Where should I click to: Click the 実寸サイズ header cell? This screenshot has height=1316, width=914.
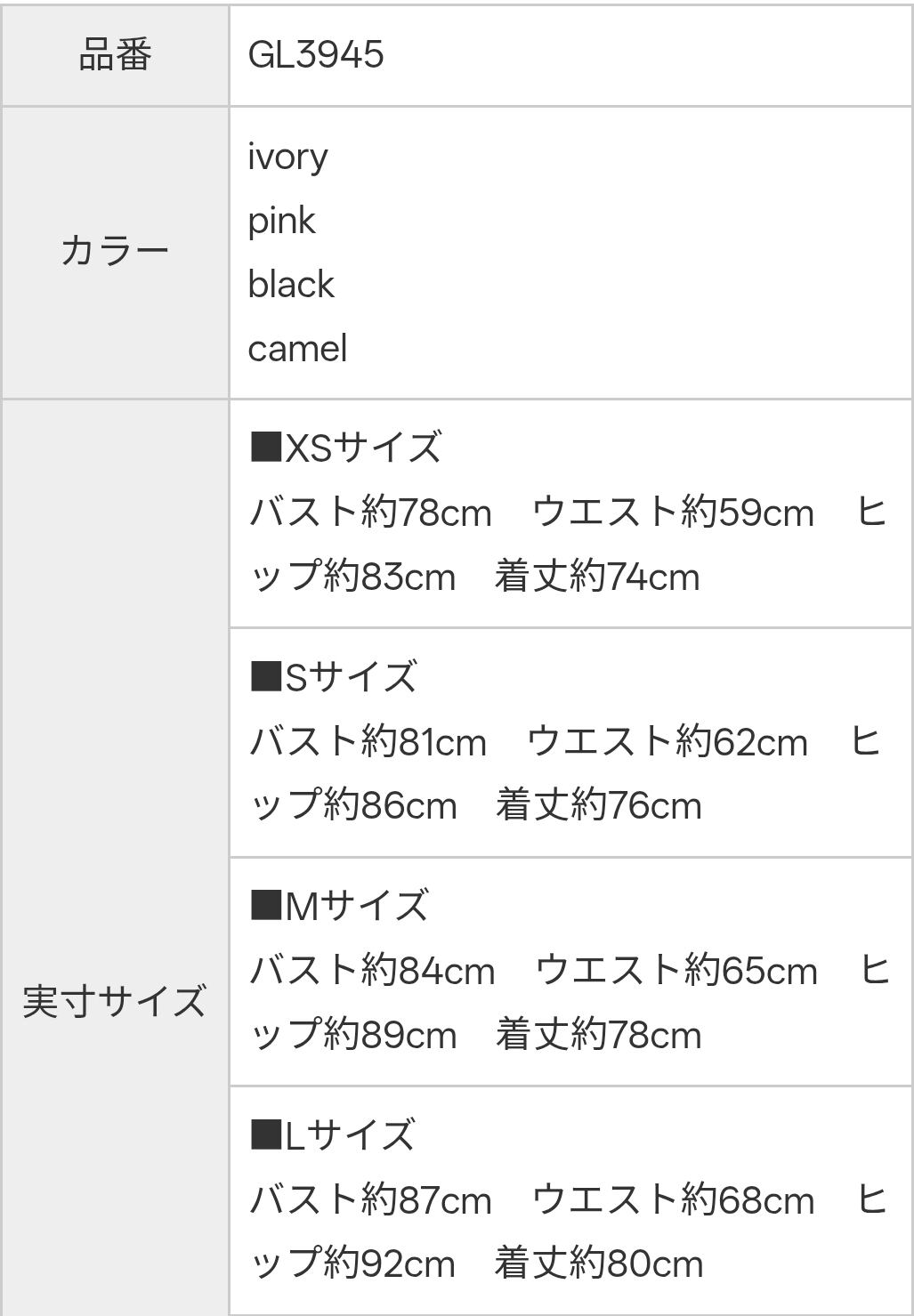[115, 1001]
